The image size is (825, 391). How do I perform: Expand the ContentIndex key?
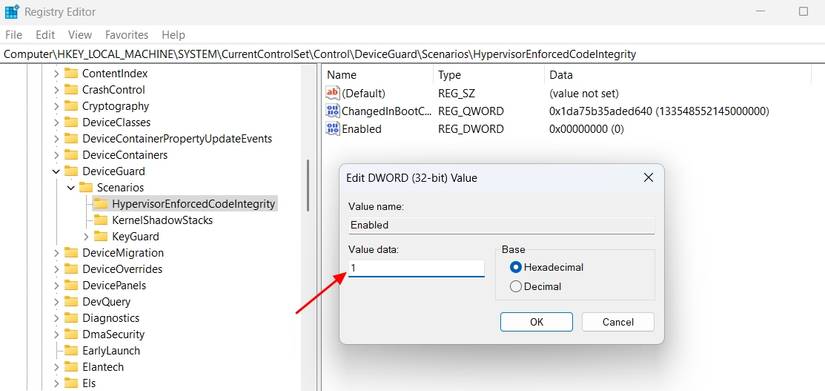point(56,74)
